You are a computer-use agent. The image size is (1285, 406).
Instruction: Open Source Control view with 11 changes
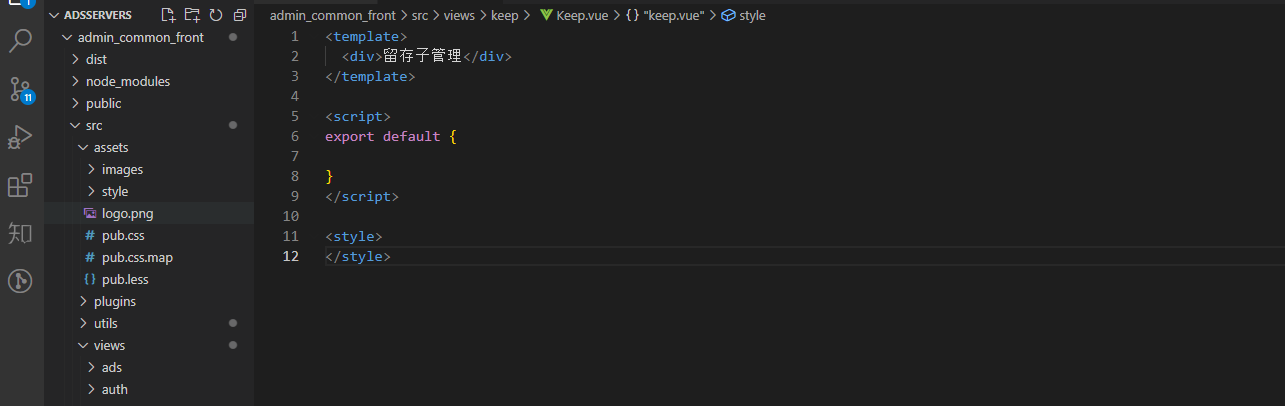[20, 90]
